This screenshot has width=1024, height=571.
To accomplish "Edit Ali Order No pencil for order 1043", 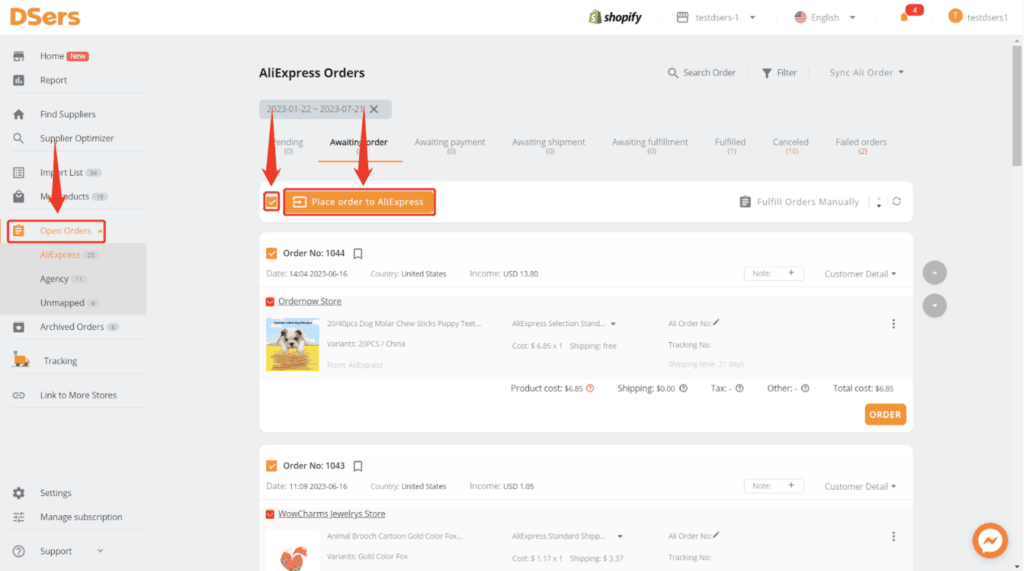I will pyautogui.click(x=716, y=534).
